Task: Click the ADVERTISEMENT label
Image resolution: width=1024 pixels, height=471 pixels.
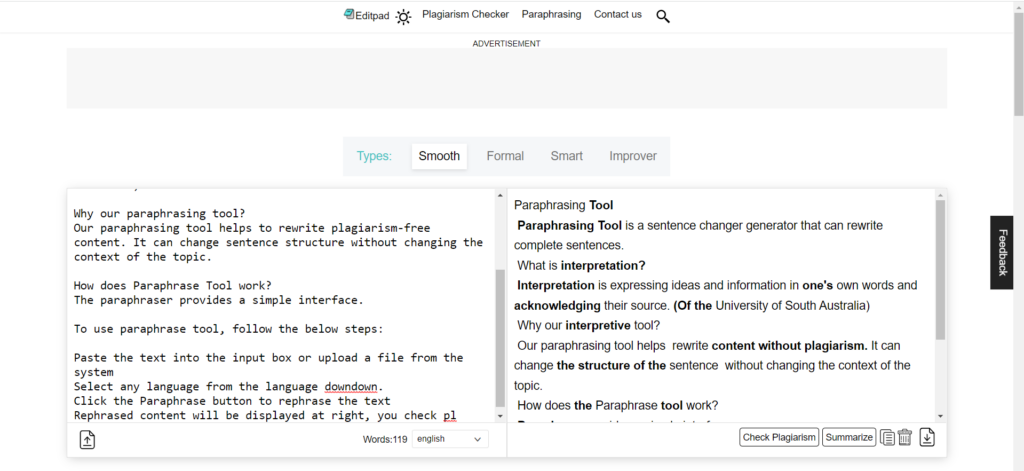Action: (x=507, y=44)
